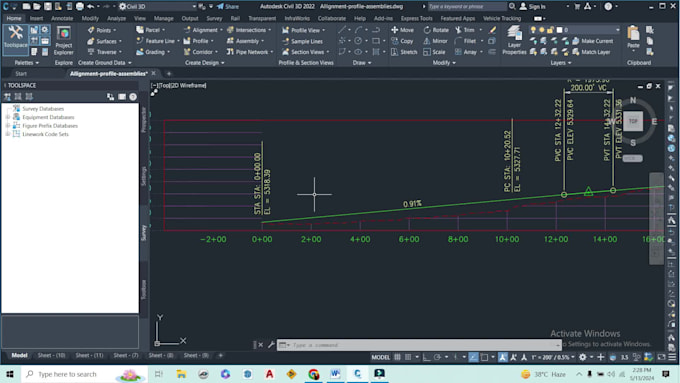680x383 pixels.
Task: Open the layer name dropdown list
Action: coord(618,30)
